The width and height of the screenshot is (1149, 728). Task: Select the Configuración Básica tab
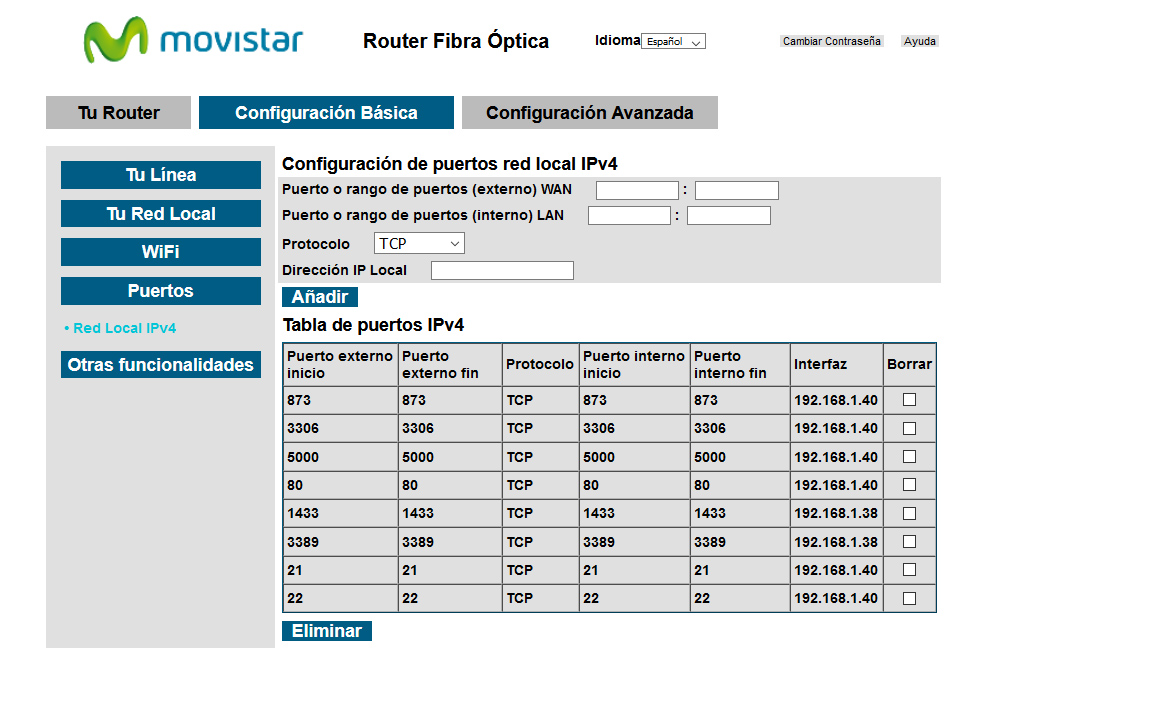[326, 113]
